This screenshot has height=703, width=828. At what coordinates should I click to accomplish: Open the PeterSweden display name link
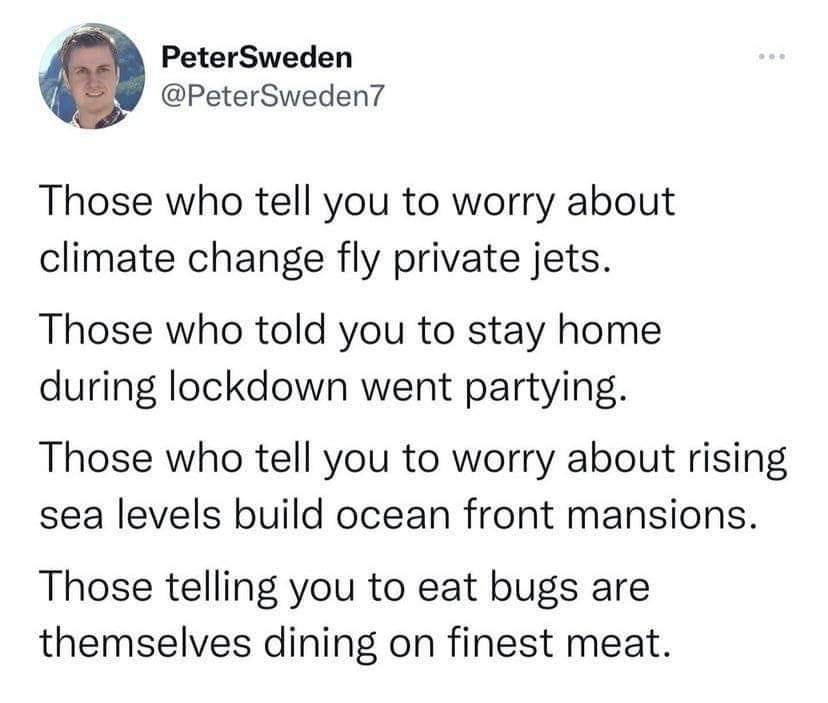click(x=257, y=57)
